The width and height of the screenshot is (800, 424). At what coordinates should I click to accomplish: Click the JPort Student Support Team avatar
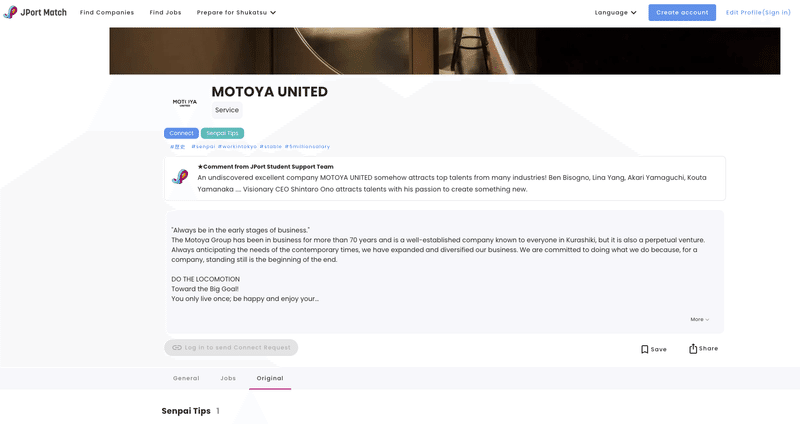(x=180, y=177)
